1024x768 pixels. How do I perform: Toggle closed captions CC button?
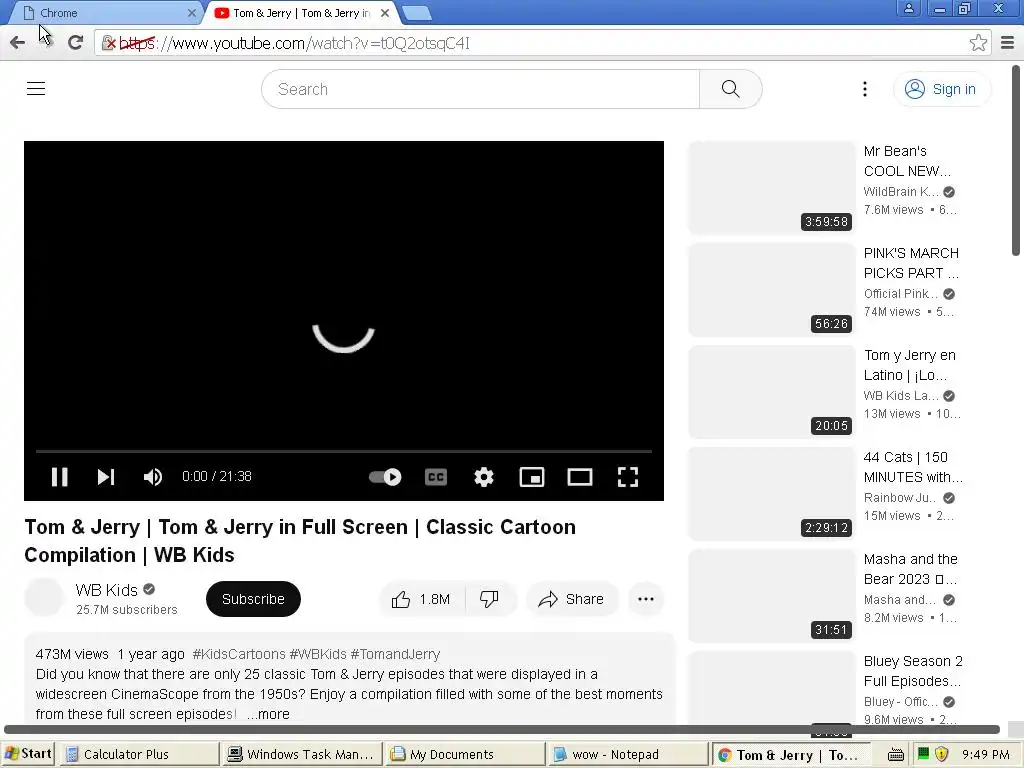click(x=436, y=477)
